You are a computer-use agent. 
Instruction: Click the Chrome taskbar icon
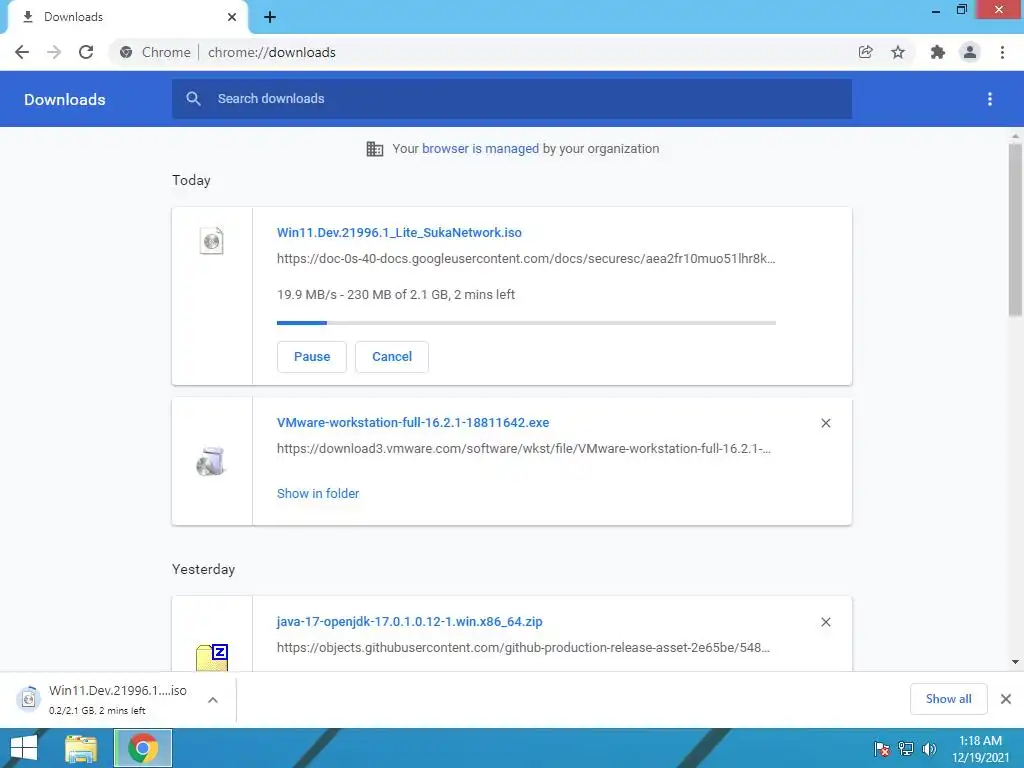pos(143,748)
